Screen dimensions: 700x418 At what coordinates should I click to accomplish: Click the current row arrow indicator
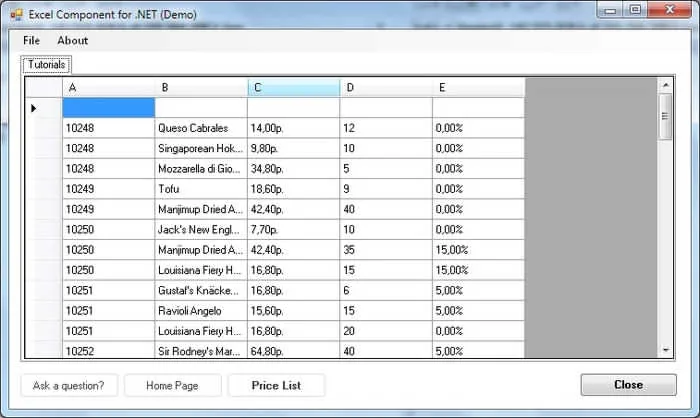tap(33, 108)
